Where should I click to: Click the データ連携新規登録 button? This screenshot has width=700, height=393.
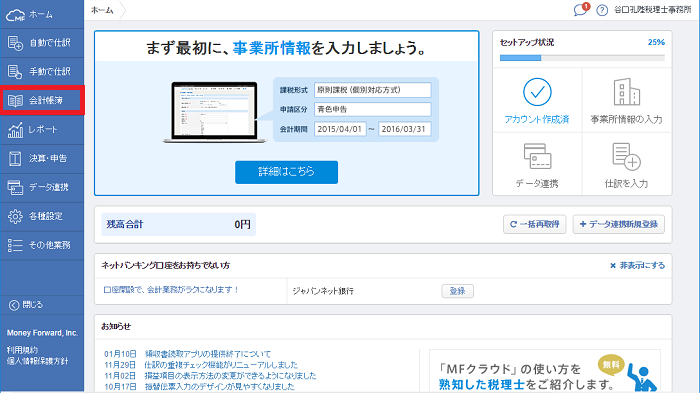click(619, 224)
